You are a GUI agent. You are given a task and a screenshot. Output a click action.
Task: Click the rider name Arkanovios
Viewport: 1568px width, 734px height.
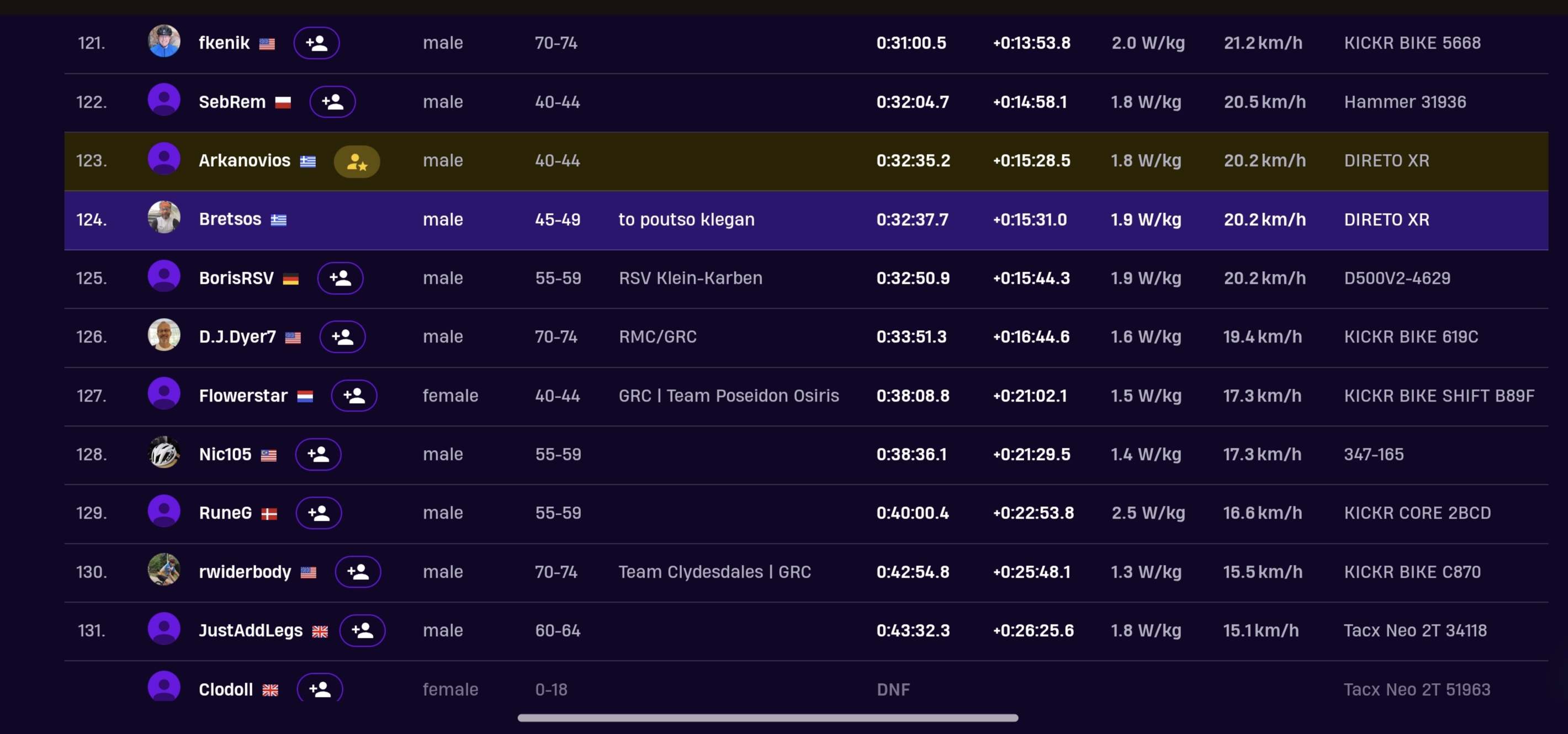[245, 161]
